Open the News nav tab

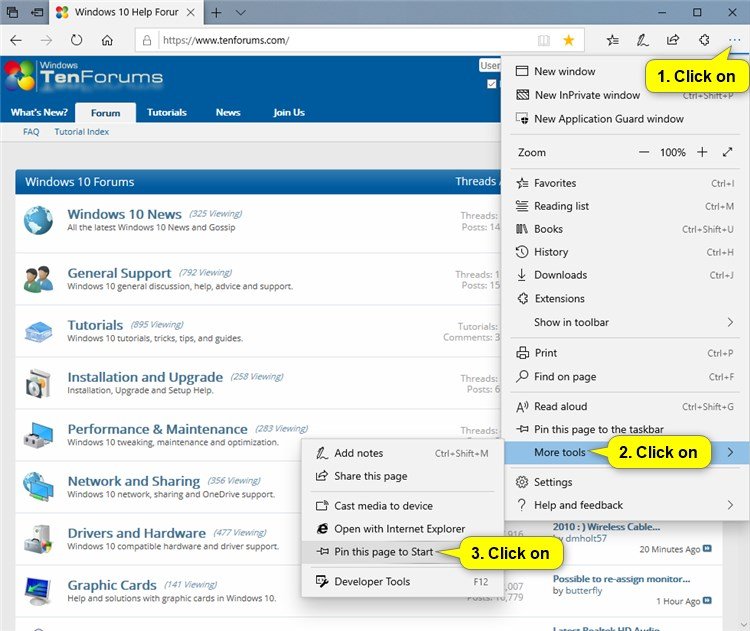[x=228, y=112]
